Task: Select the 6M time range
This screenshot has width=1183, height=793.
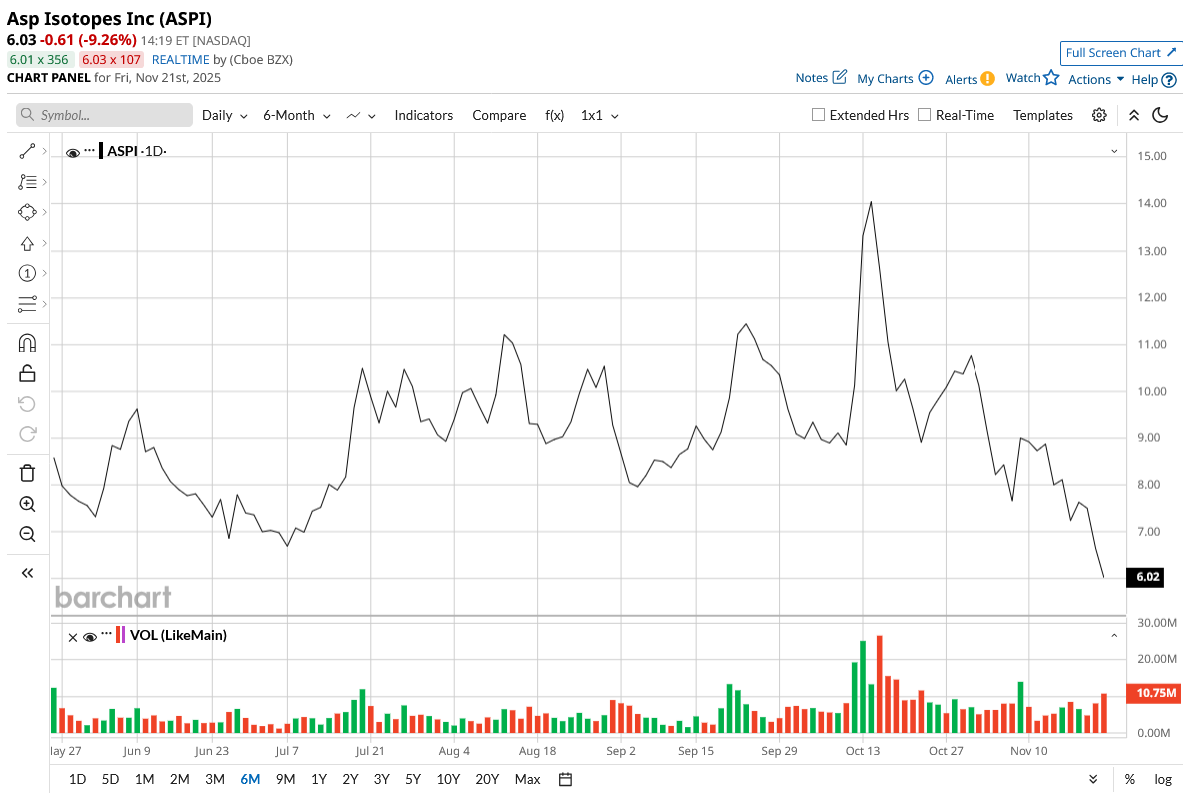Action: 250,779
